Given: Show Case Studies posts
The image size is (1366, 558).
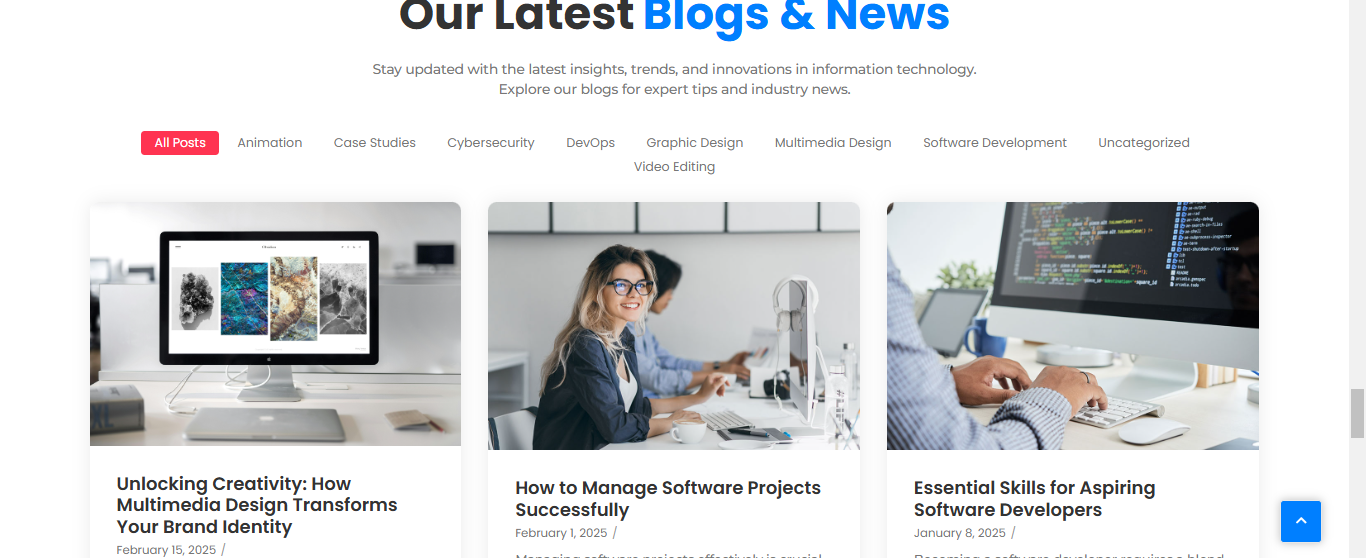Looking at the screenshot, I should click(x=375, y=143).
